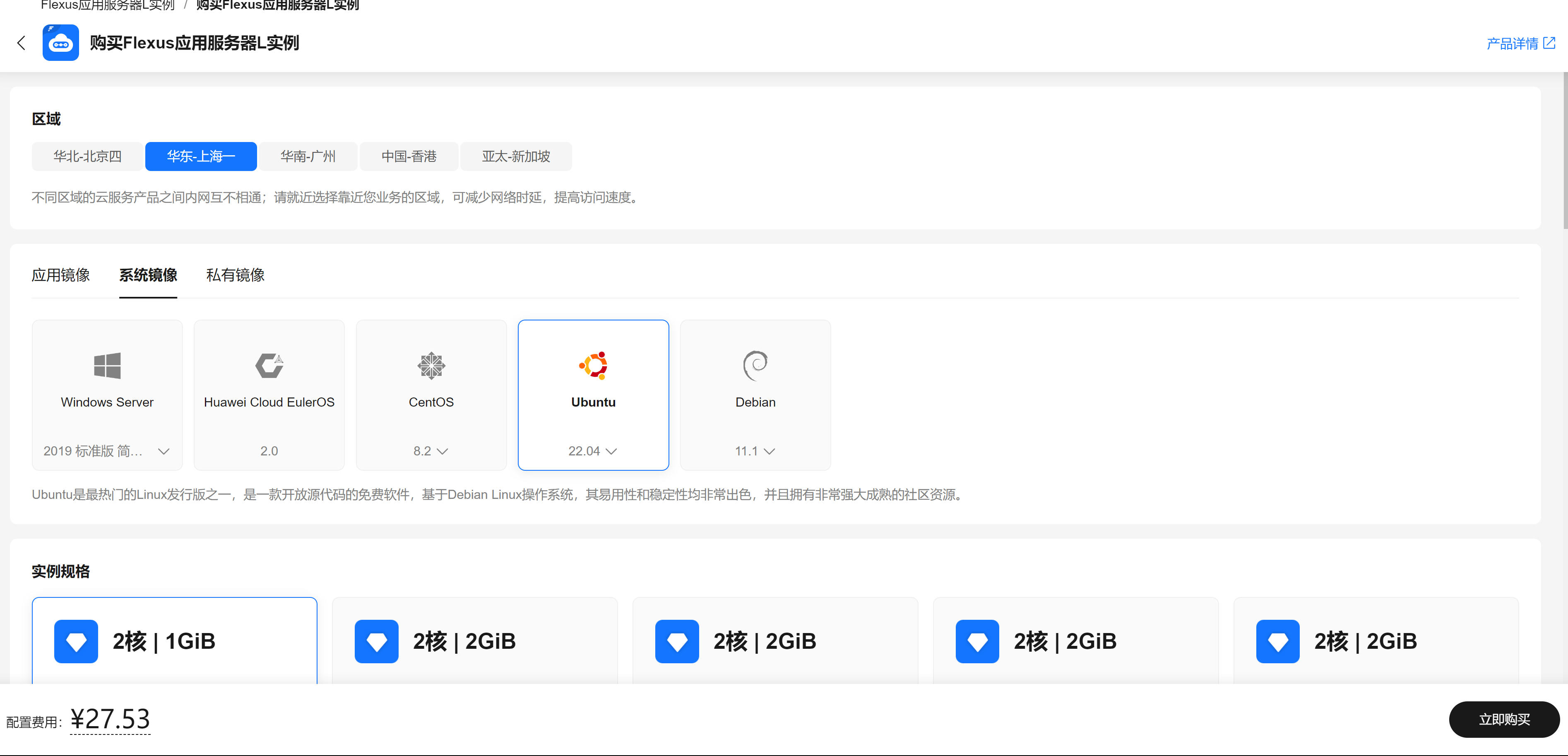Screen dimensions: 1568x756
Task: Click the Flexus cloud server logo icon
Action: tap(60, 43)
